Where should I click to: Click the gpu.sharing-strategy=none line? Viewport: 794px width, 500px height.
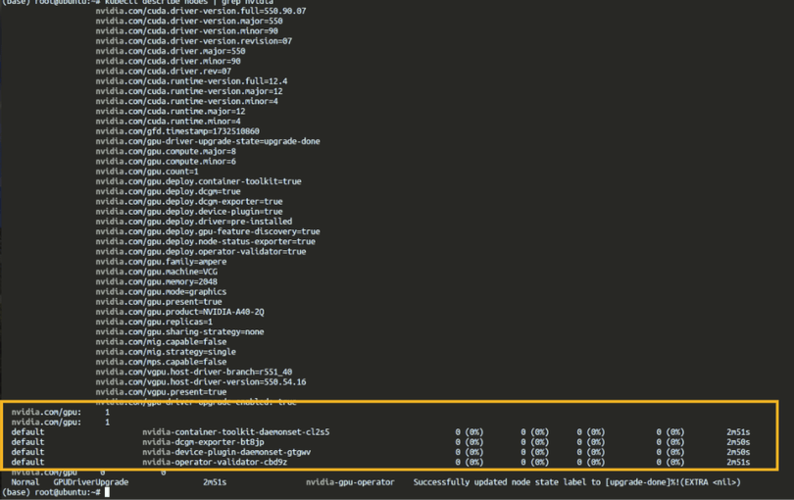180,332
